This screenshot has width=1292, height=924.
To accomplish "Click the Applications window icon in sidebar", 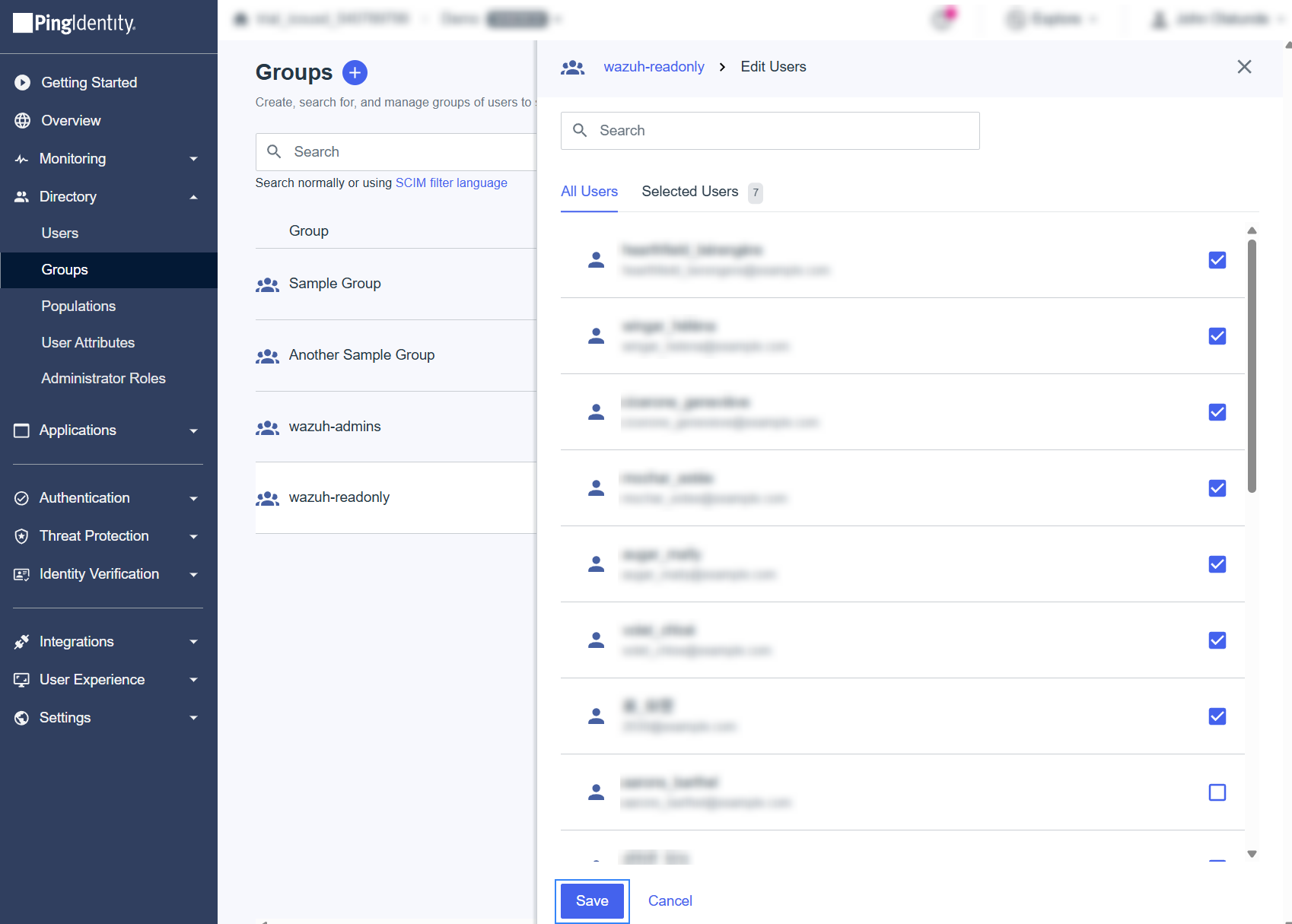I will pyautogui.click(x=22, y=430).
